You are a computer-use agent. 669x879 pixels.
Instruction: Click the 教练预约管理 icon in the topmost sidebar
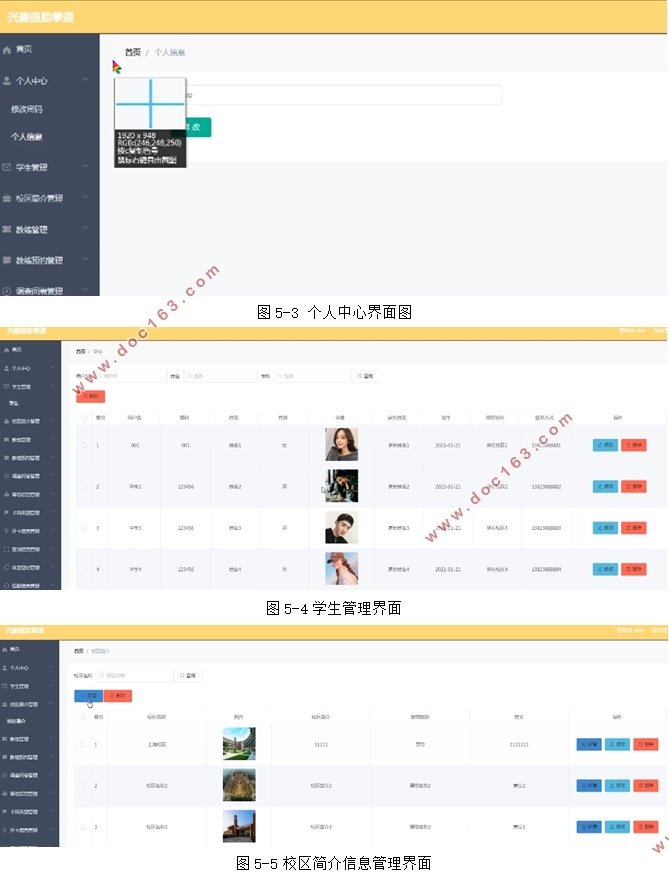coord(7,260)
